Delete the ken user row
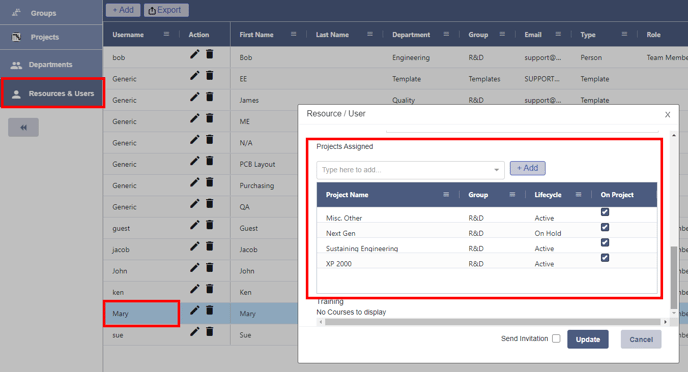This screenshot has width=688, height=372. 210,289
